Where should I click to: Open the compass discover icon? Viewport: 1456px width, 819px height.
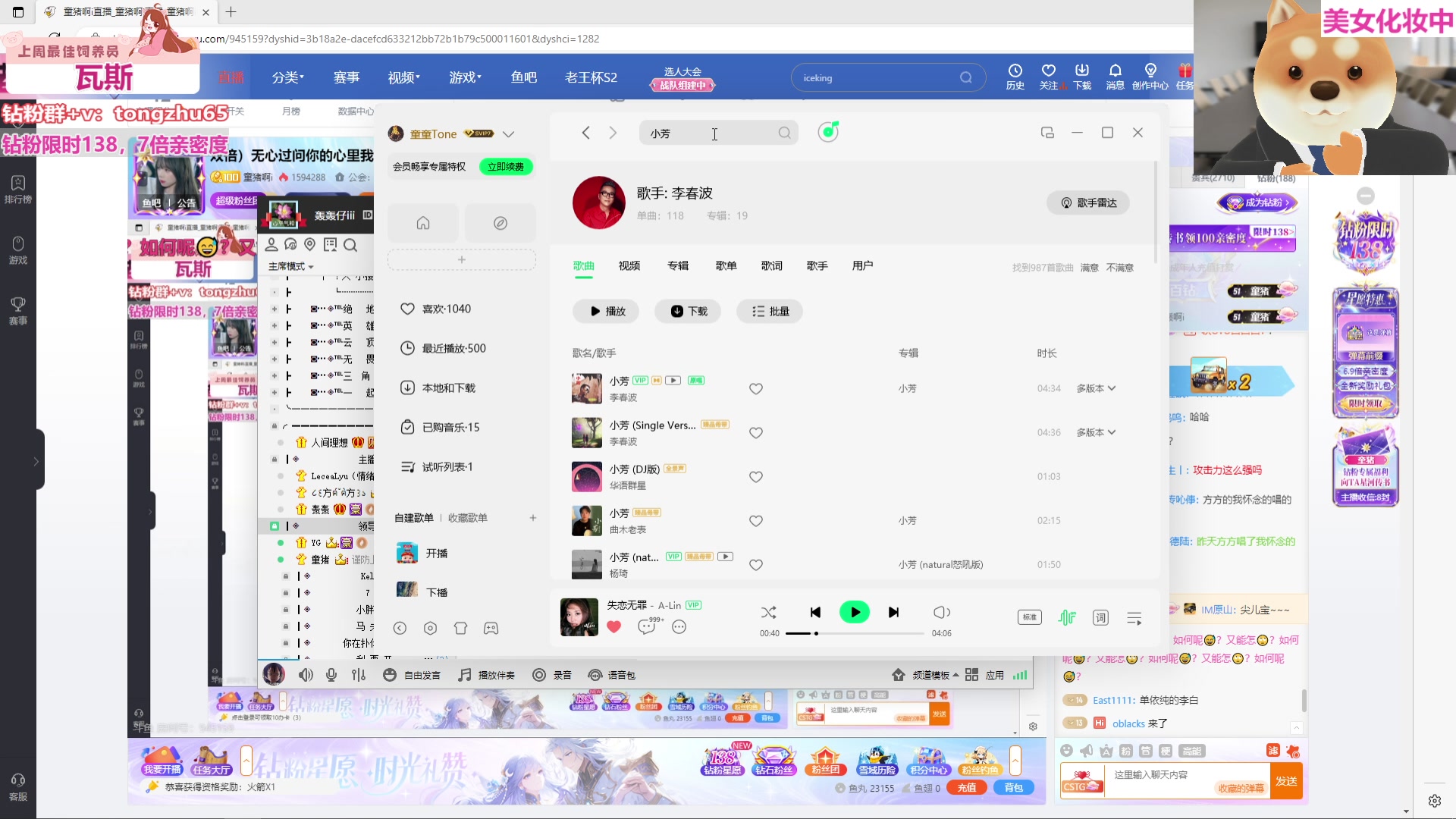500,223
